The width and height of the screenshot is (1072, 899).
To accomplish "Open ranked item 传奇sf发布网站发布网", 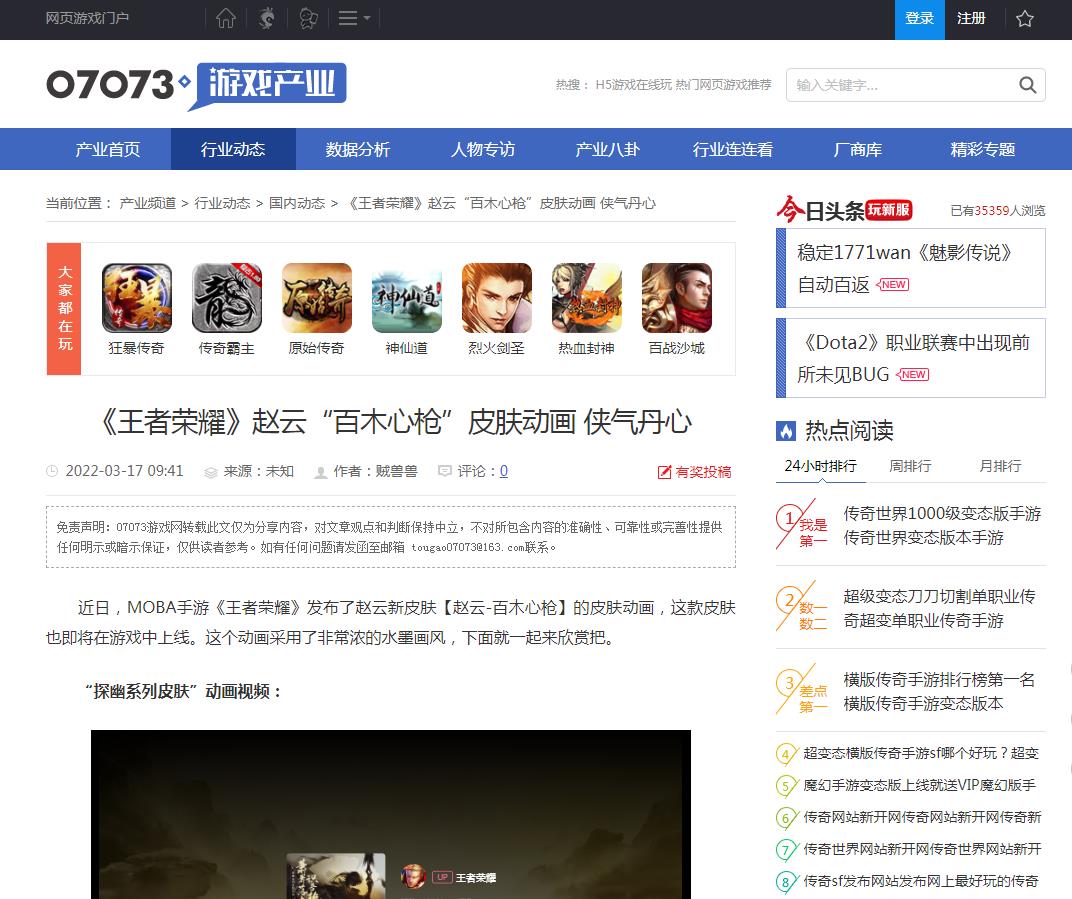I will 921,881.
